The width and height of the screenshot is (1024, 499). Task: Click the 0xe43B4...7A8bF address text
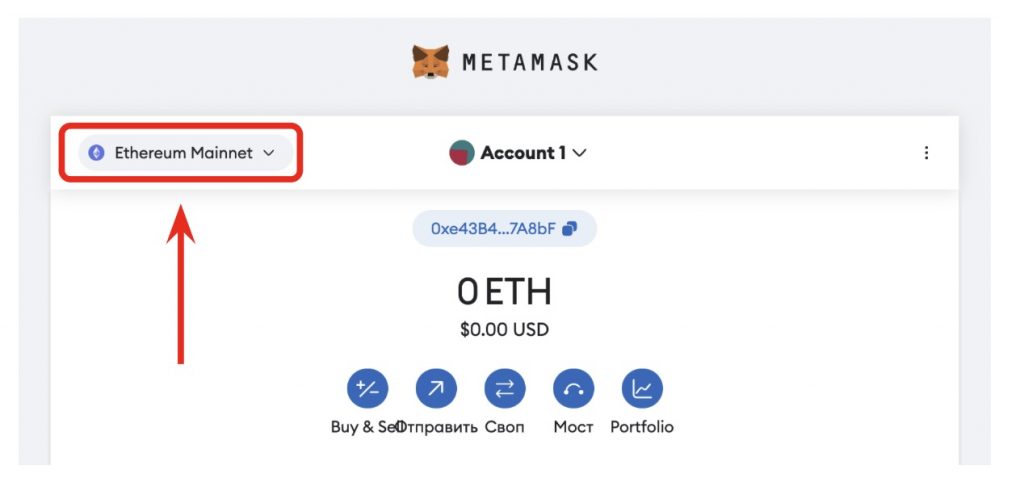pyautogui.click(x=493, y=229)
